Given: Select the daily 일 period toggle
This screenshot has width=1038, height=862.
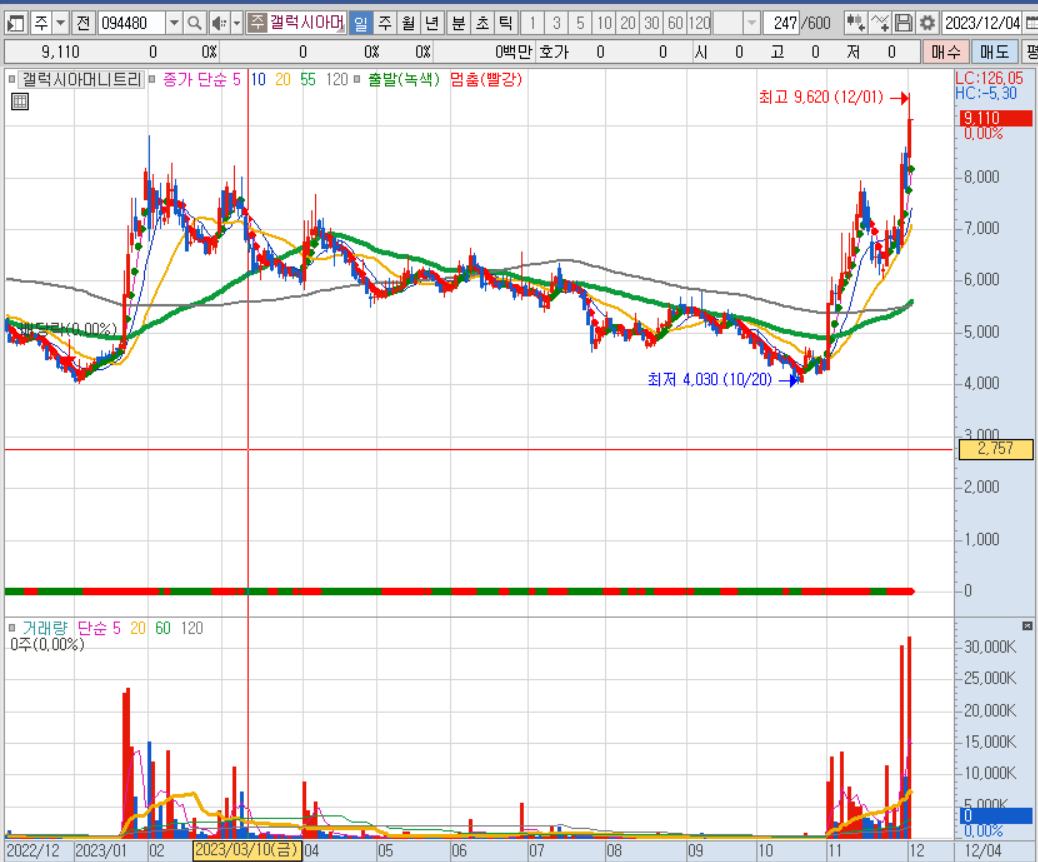Looking at the screenshot, I should point(360,23).
